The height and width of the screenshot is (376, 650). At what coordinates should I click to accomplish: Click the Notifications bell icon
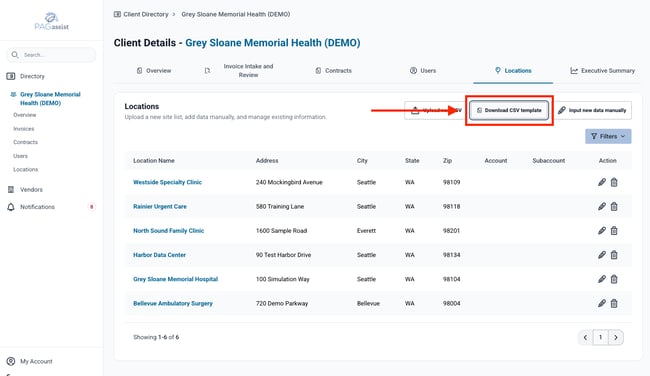[x=11, y=207]
